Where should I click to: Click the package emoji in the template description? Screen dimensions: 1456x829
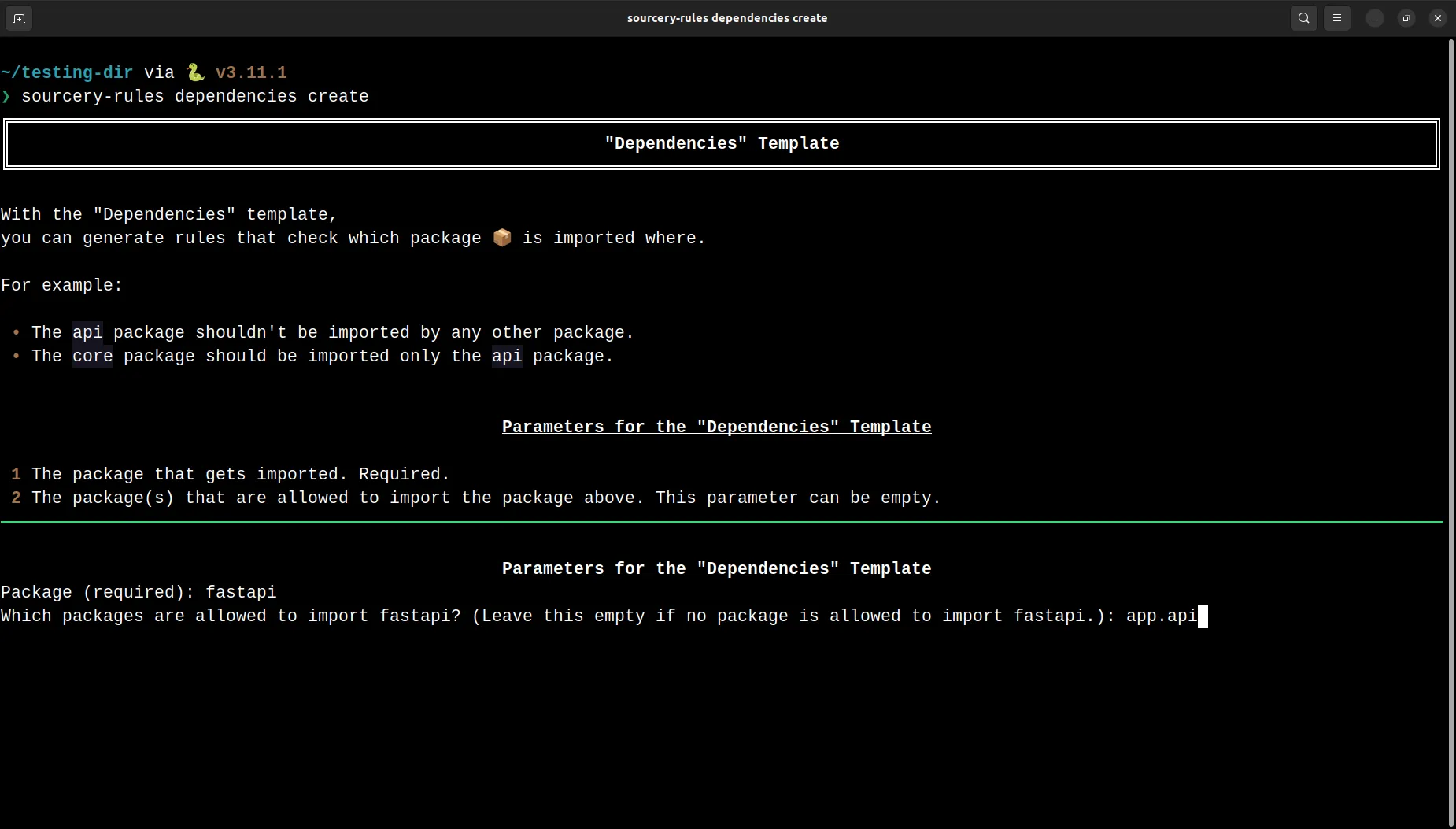click(501, 238)
